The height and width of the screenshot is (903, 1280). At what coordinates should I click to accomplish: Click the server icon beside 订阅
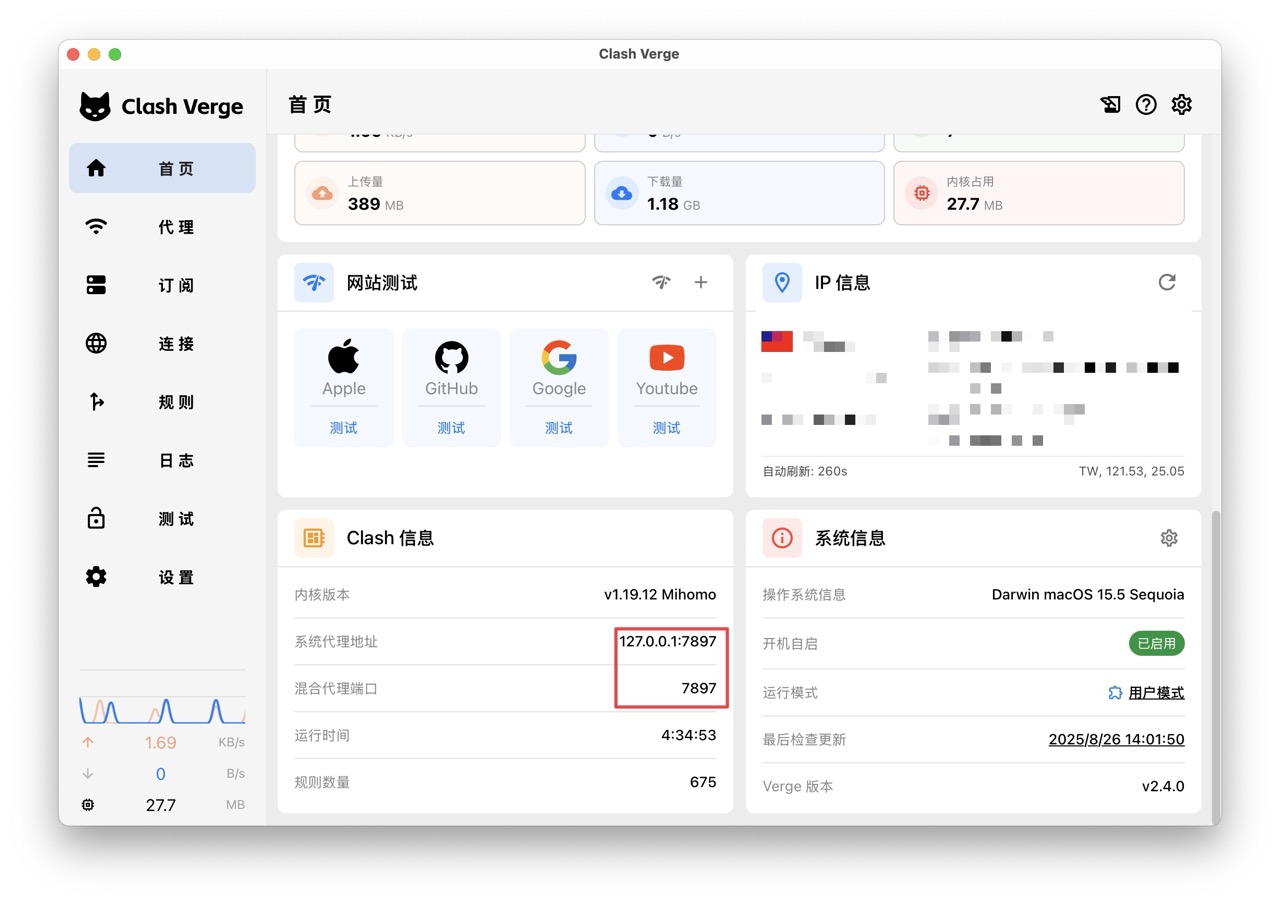(96, 285)
